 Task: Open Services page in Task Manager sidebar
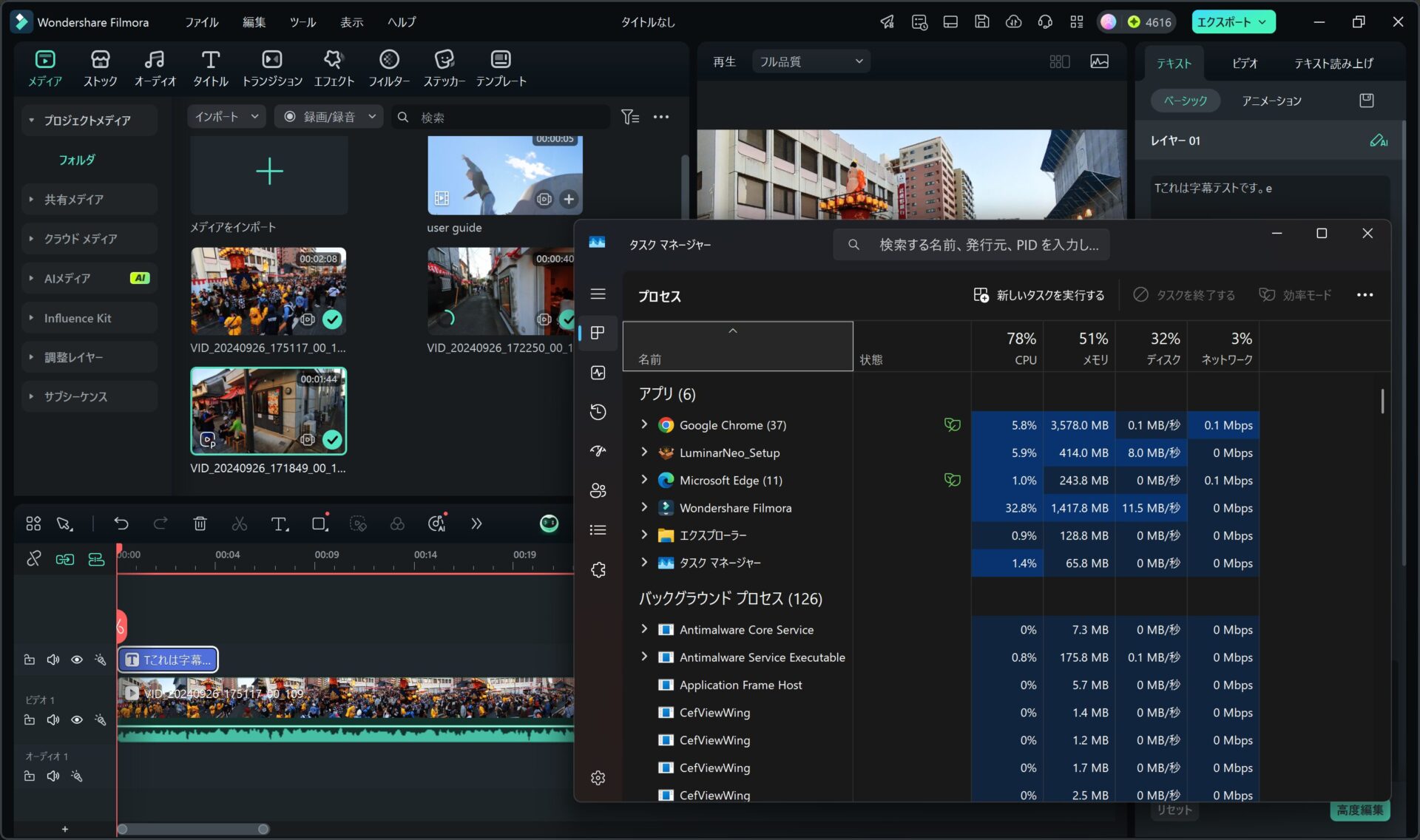coord(598,569)
